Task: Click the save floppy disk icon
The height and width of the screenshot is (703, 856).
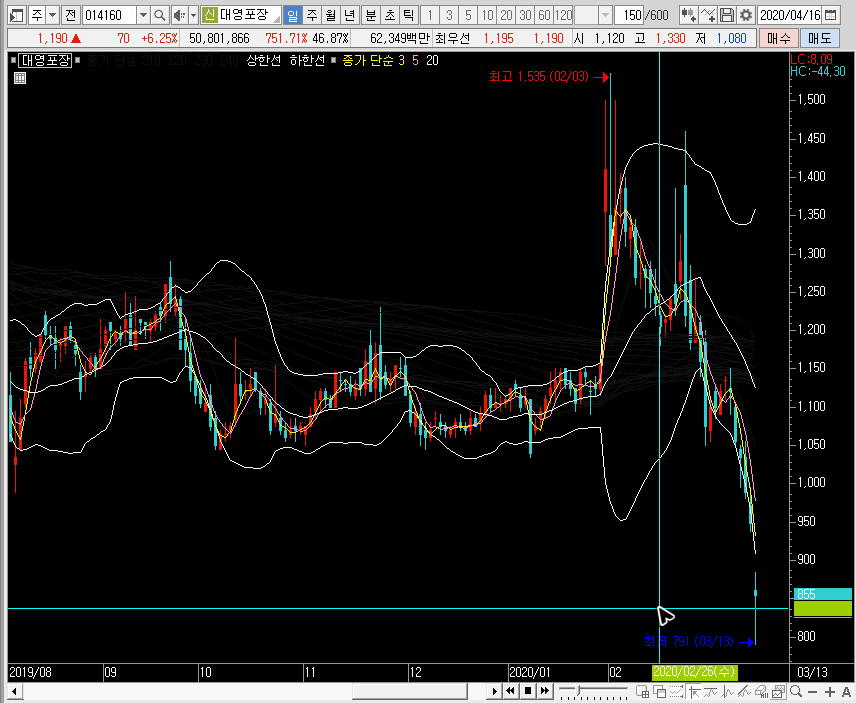Action: pos(727,15)
